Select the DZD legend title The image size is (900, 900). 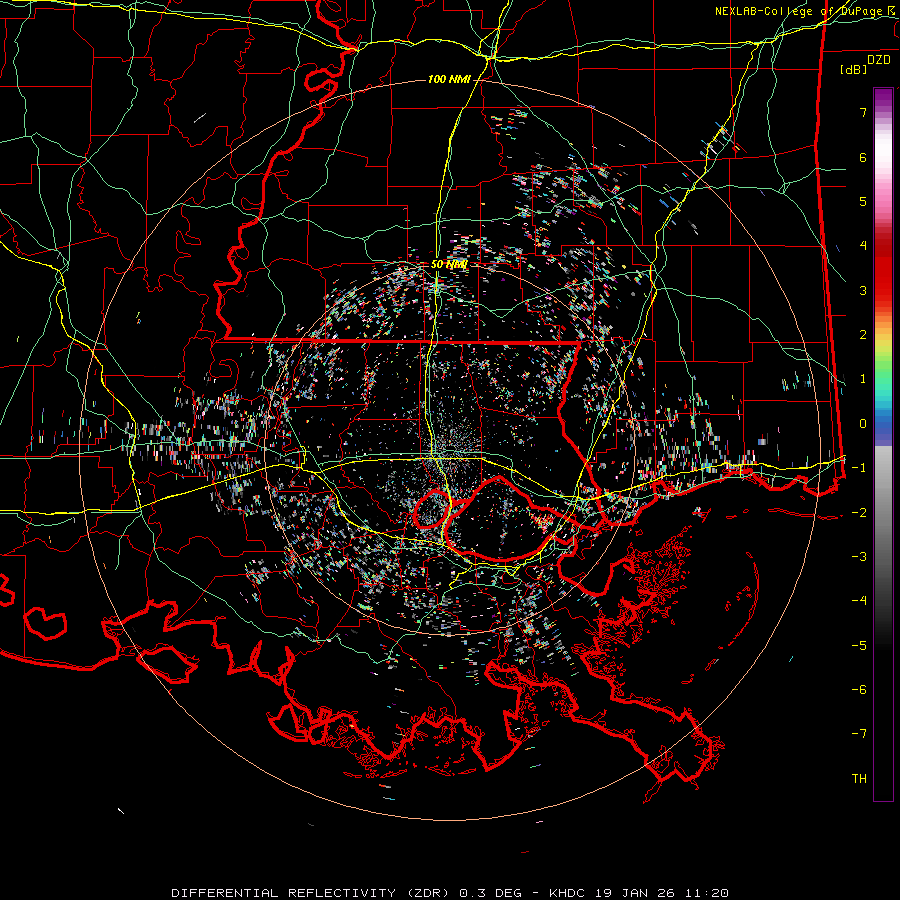tap(878, 60)
